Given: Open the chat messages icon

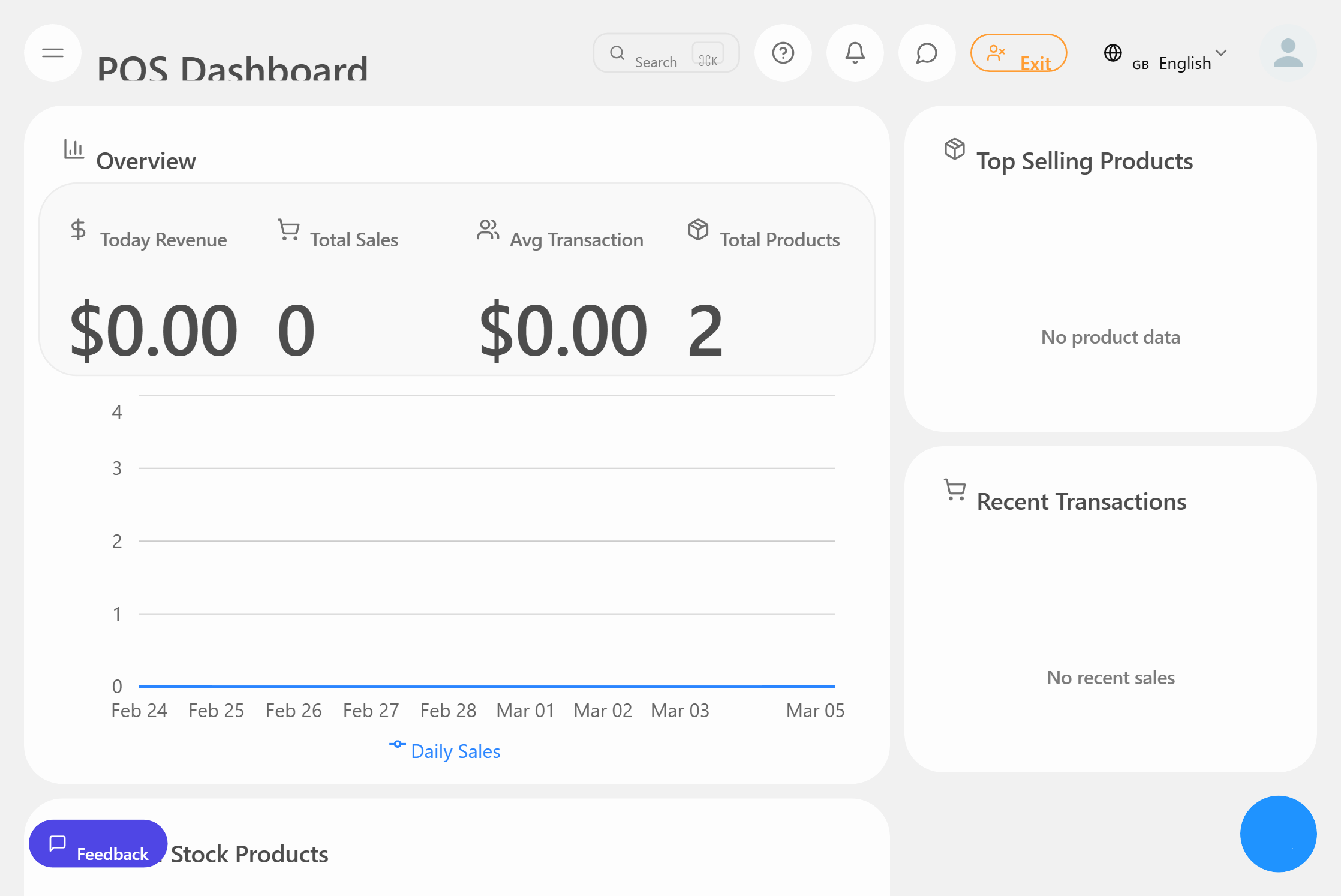Looking at the screenshot, I should click(x=927, y=53).
